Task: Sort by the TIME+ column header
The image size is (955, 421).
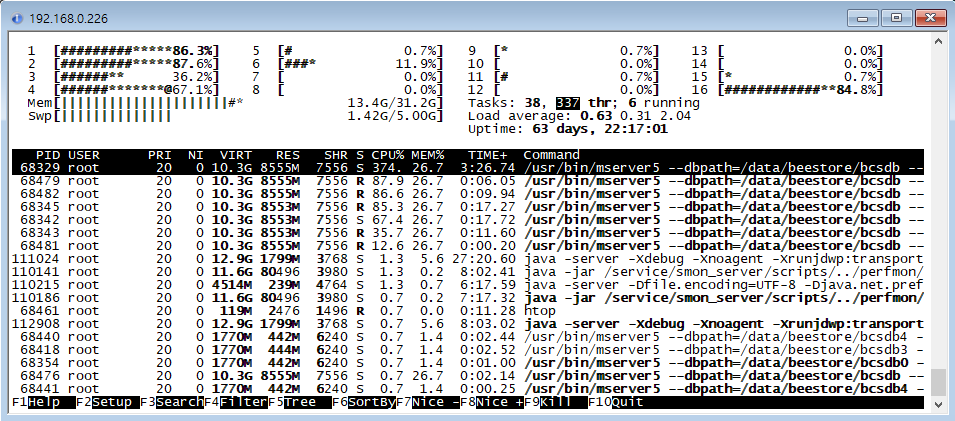Action: [x=487, y=155]
